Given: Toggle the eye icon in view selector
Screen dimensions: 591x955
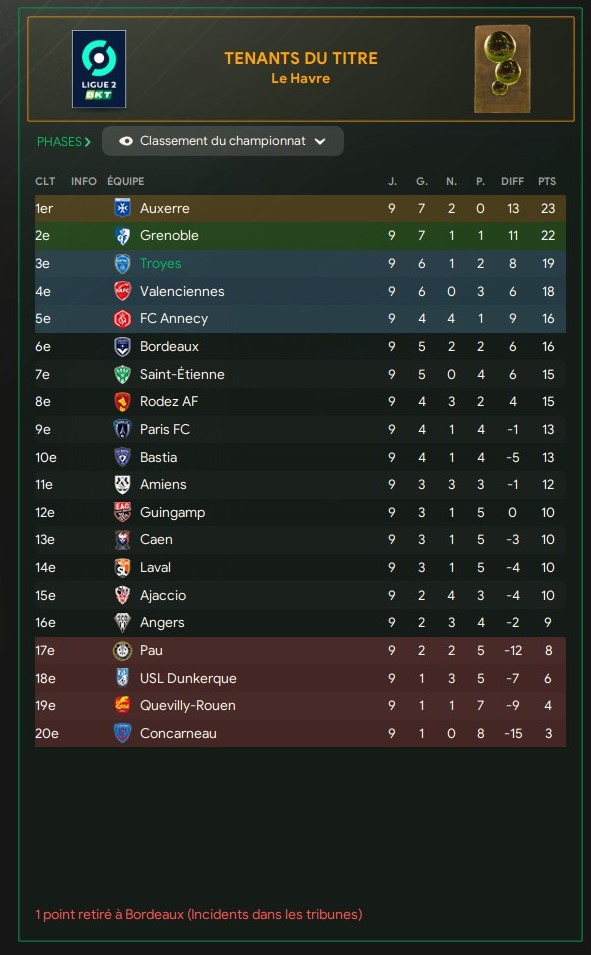Looking at the screenshot, I should click(x=126, y=141).
